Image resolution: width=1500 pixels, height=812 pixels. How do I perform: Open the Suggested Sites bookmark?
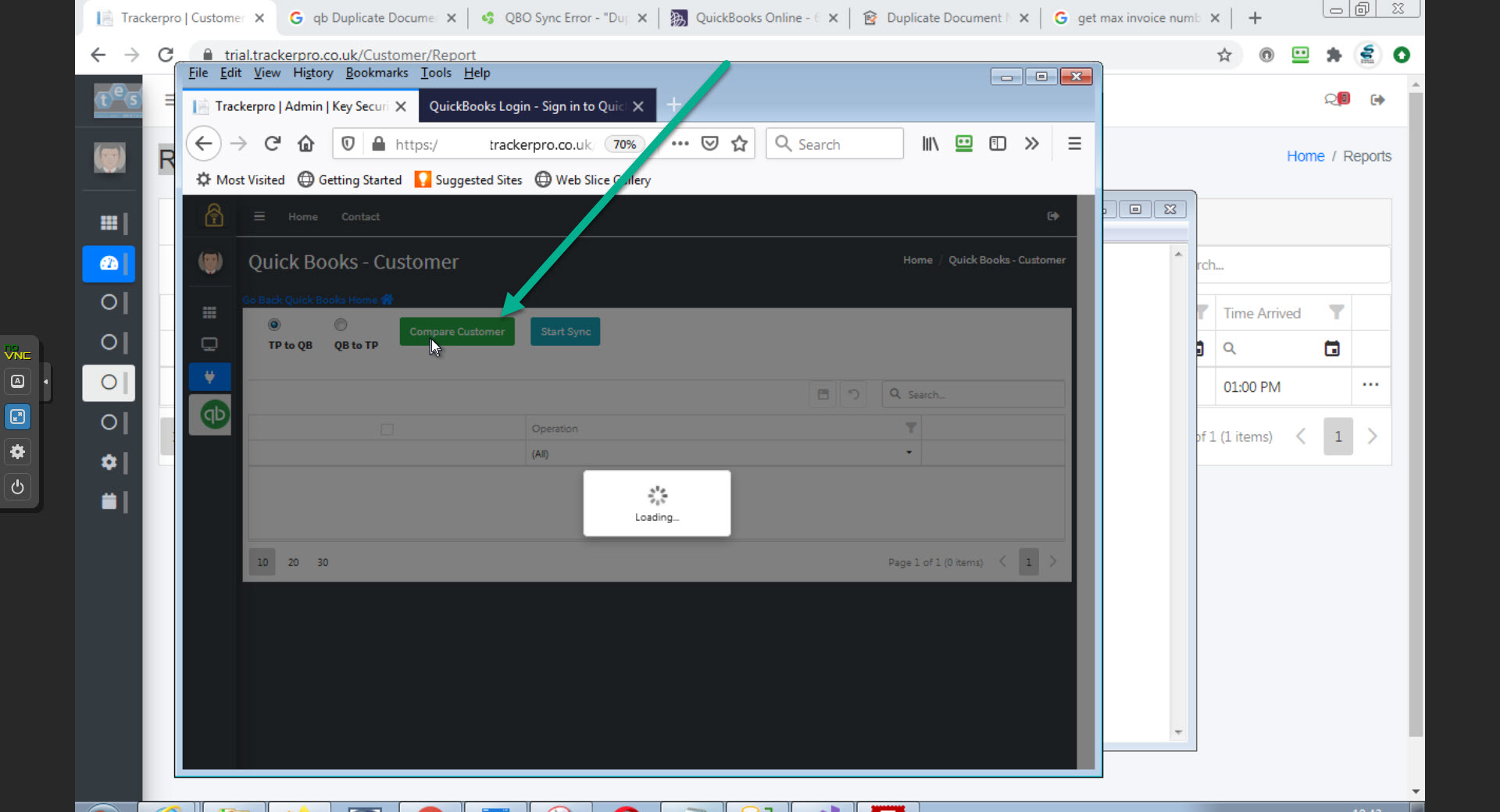pos(469,180)
